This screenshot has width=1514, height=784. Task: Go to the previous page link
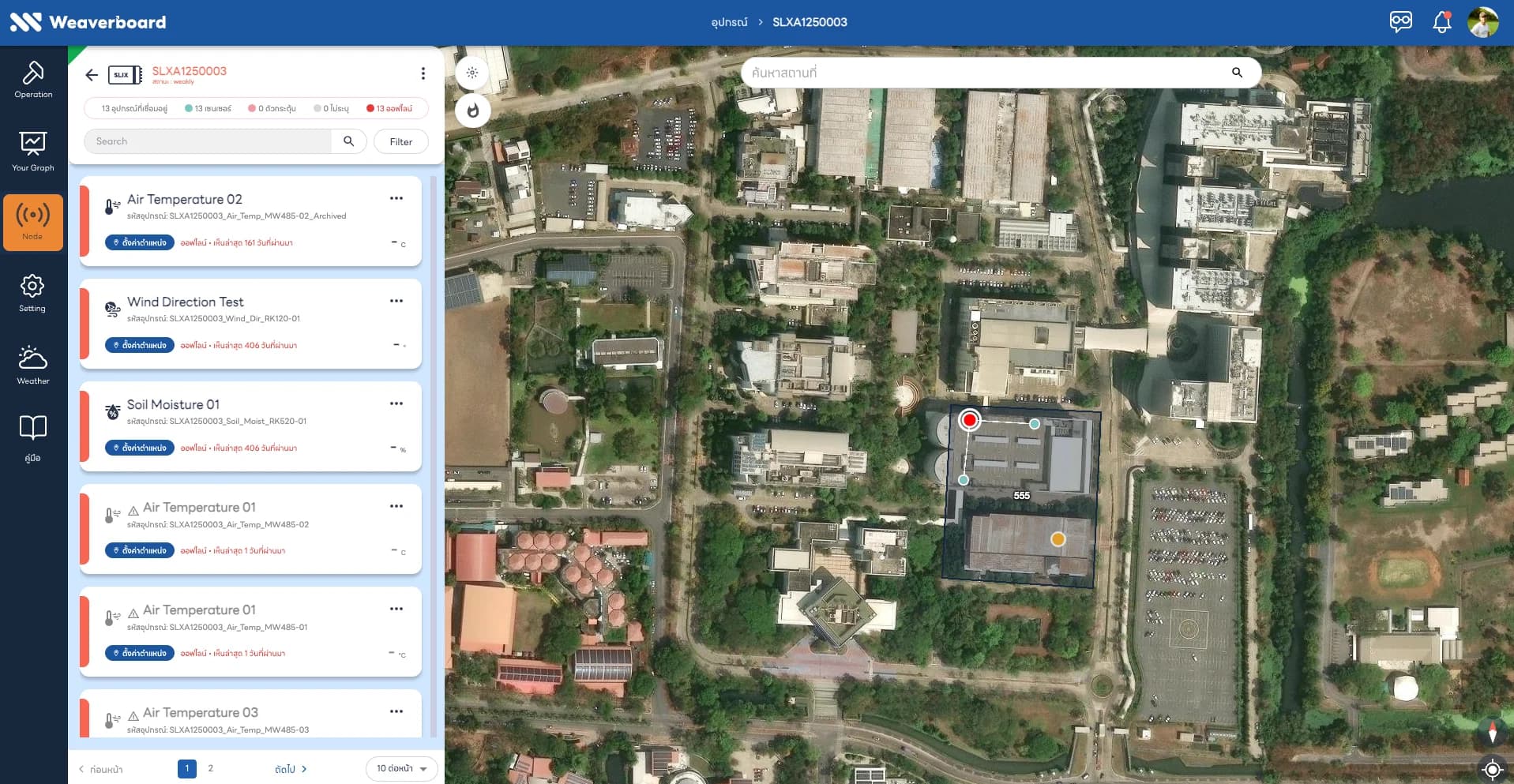tap(100, 769)
